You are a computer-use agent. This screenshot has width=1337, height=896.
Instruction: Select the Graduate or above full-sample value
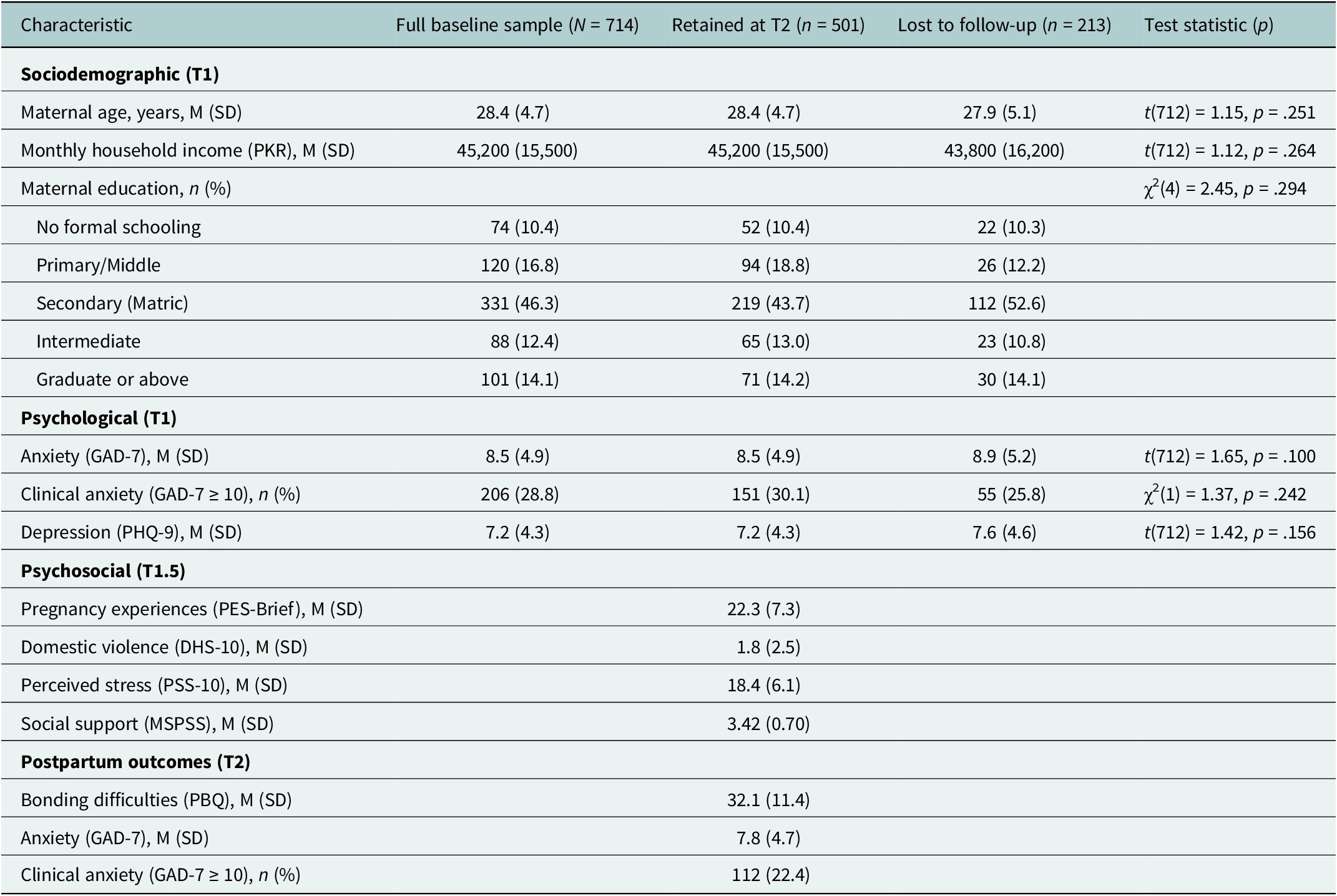520,379
